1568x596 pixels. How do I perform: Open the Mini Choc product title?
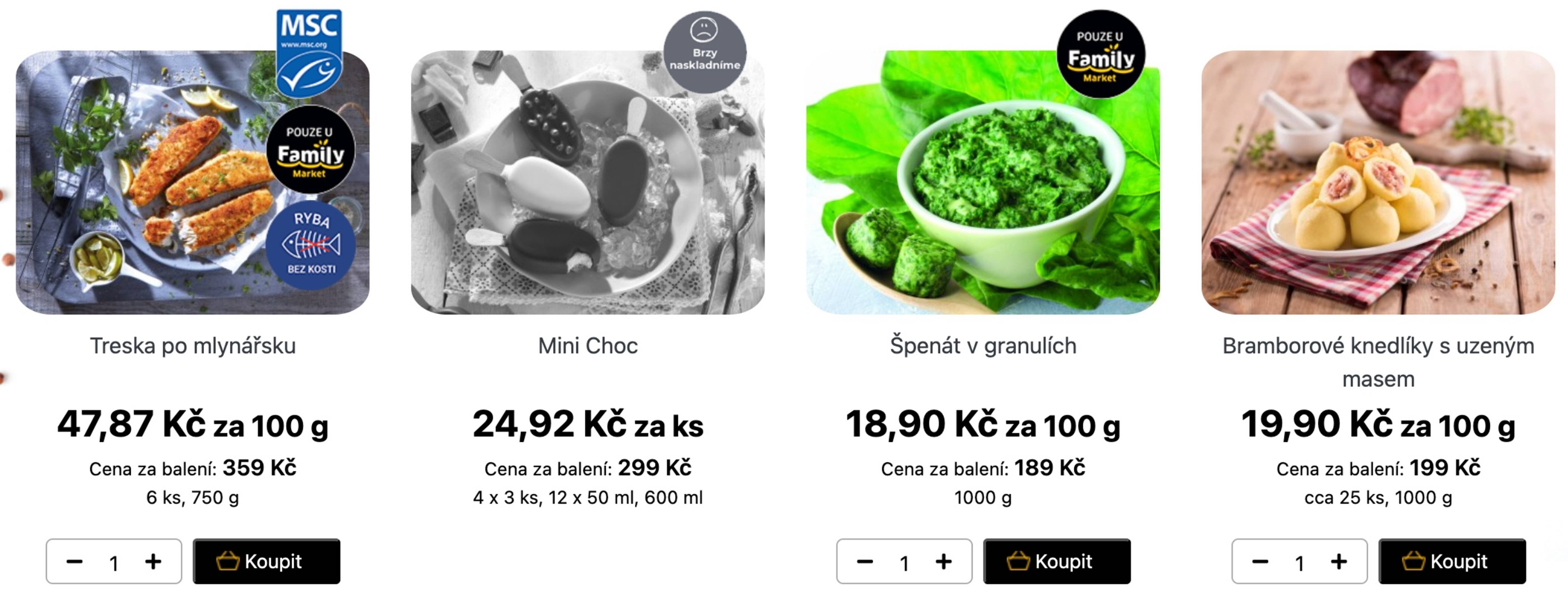tap(587, 346)
